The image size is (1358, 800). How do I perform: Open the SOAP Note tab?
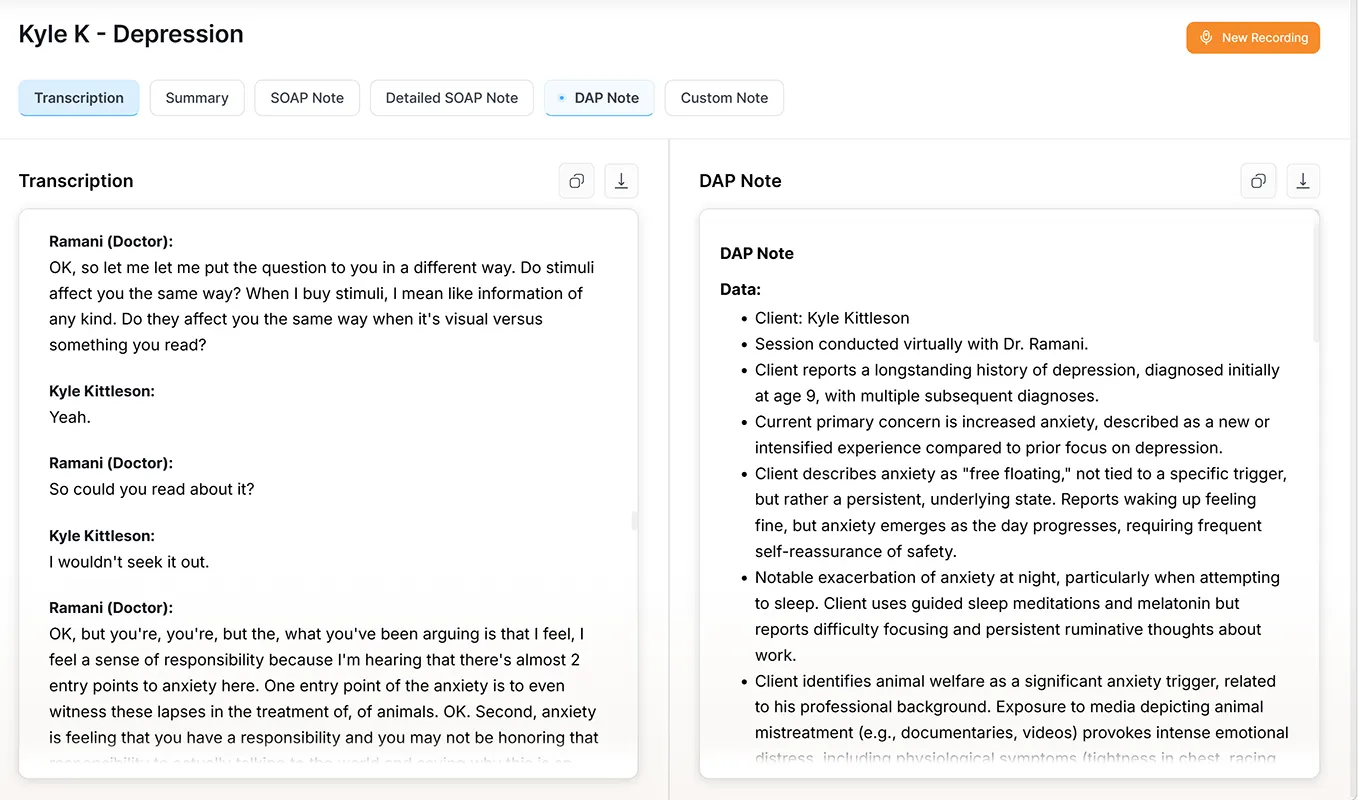coord(307,98)
